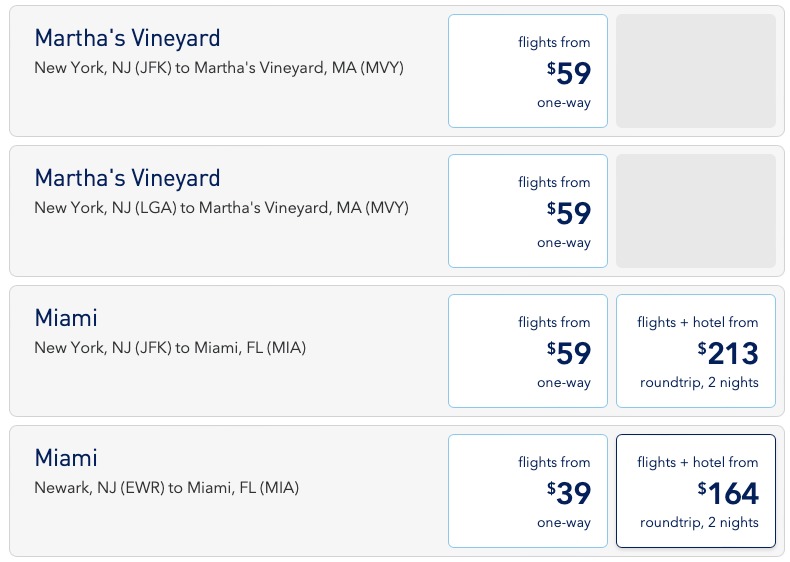Click route text 'Newark, NJ (EWR) to Miami, FL (MIA)'
790x562 pixels.
coord(166,488)
